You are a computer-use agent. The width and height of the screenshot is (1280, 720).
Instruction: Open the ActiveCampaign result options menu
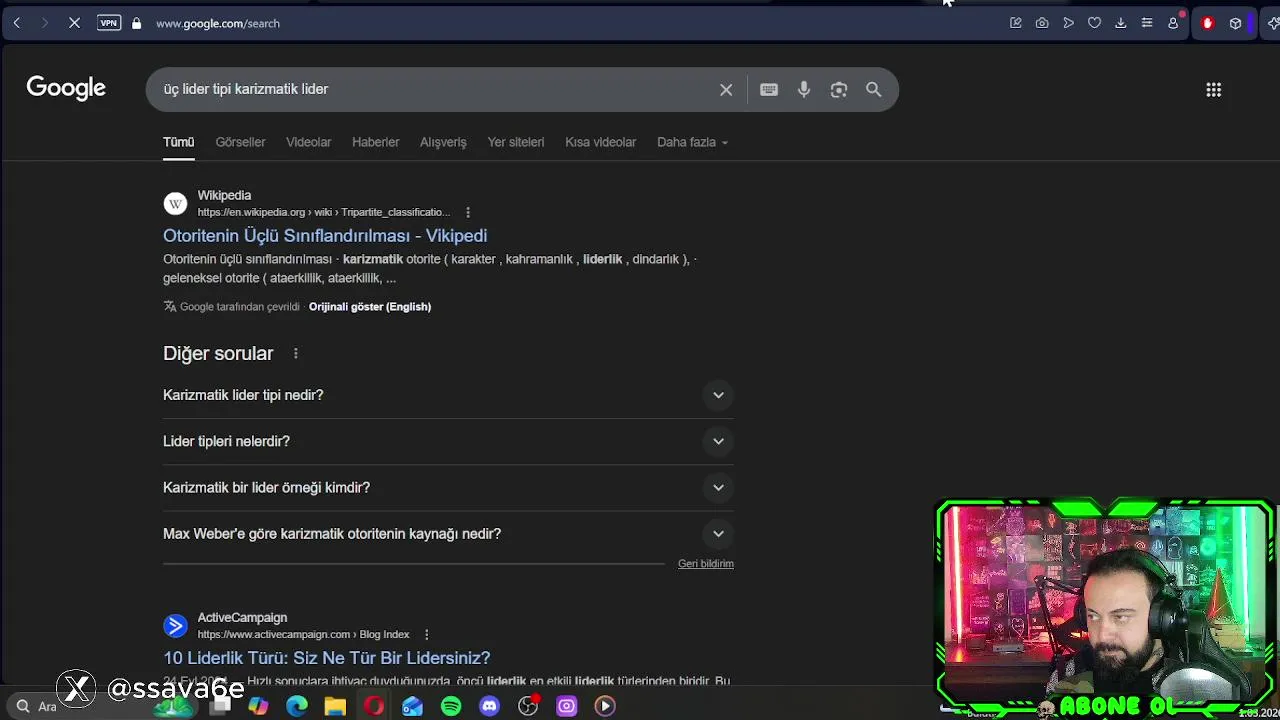coord(426,634)
